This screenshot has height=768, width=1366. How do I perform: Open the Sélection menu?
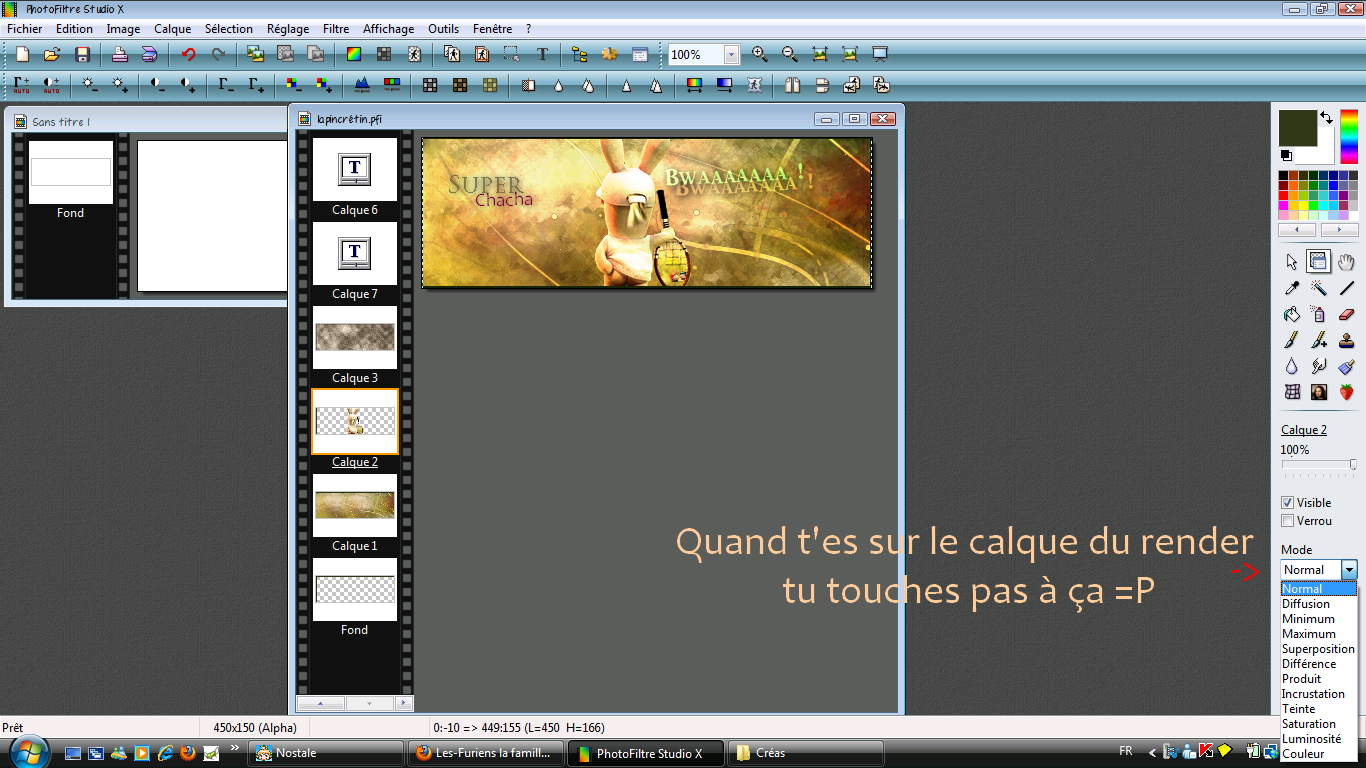229,29
